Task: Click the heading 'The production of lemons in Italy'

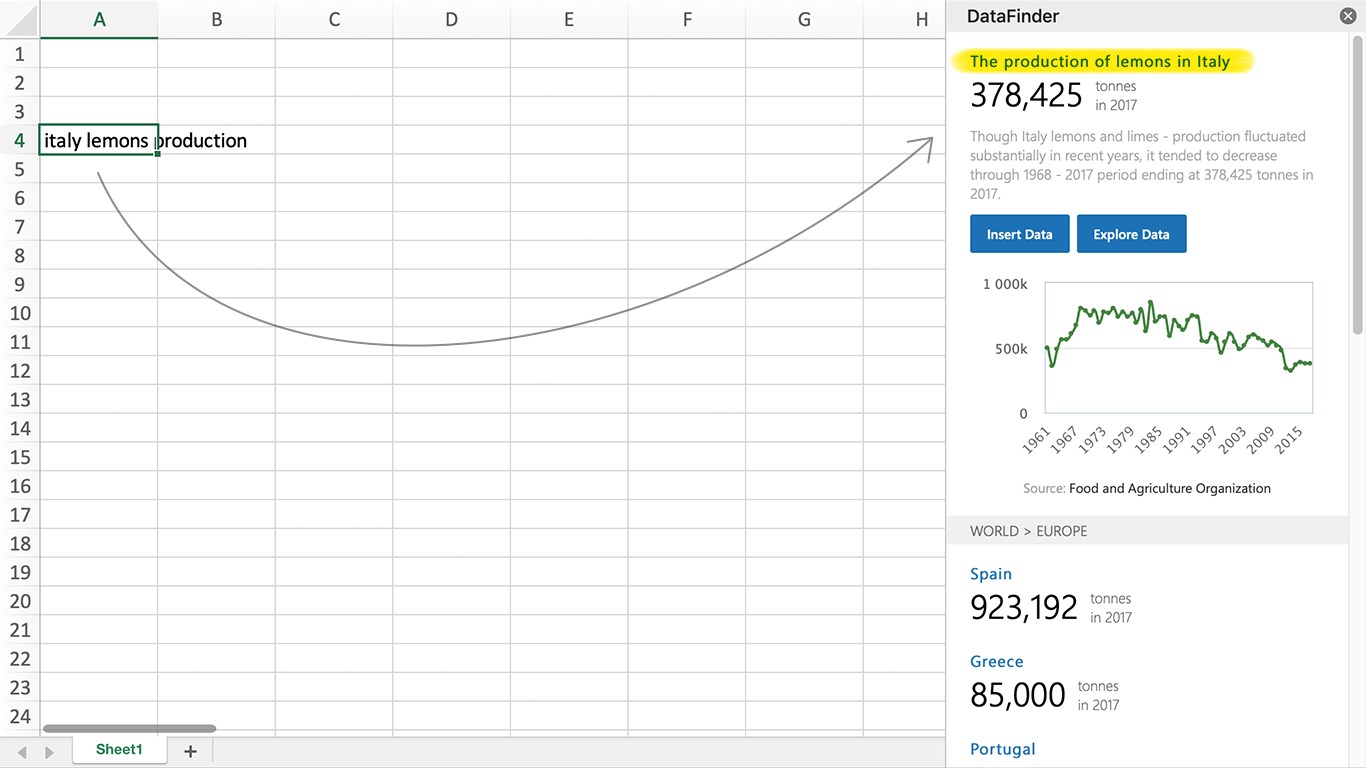Action: pyautogui.click(x=1100, y=62)
